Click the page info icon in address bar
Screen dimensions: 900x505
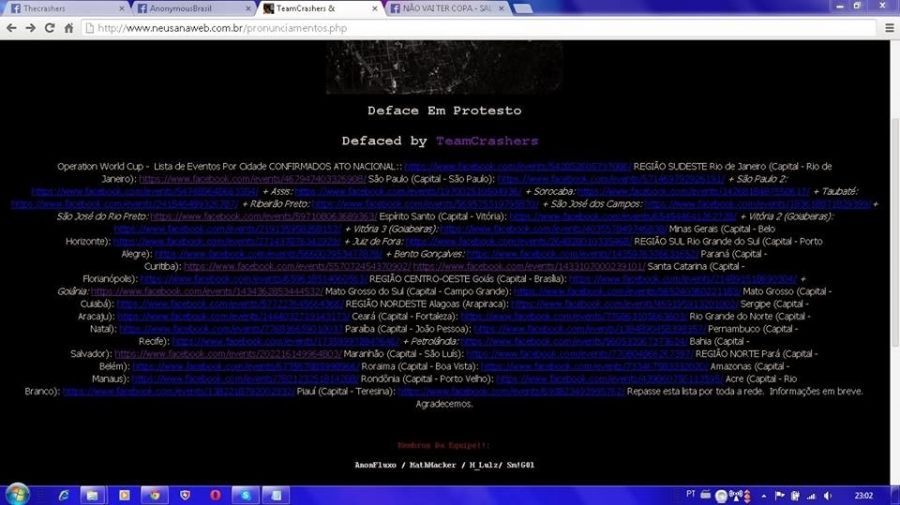[90, 28]
